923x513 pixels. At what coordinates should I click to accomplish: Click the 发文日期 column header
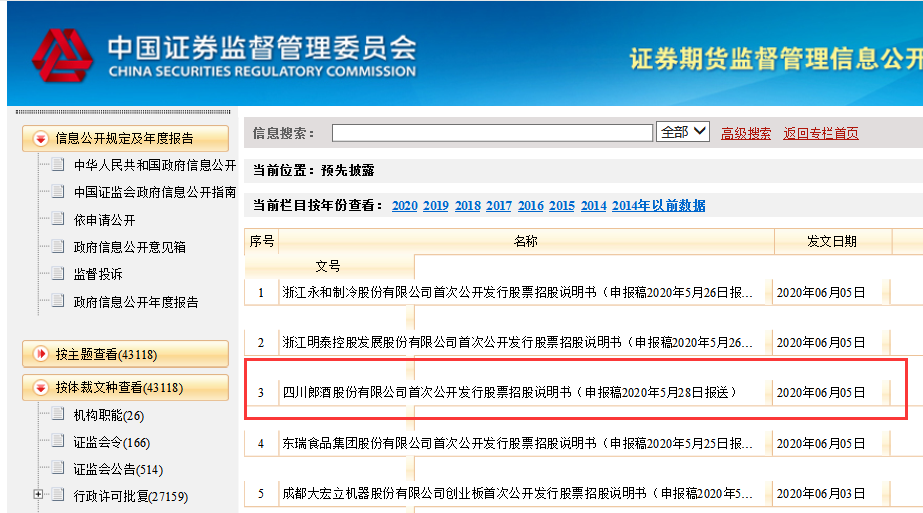tap(832, 241)
